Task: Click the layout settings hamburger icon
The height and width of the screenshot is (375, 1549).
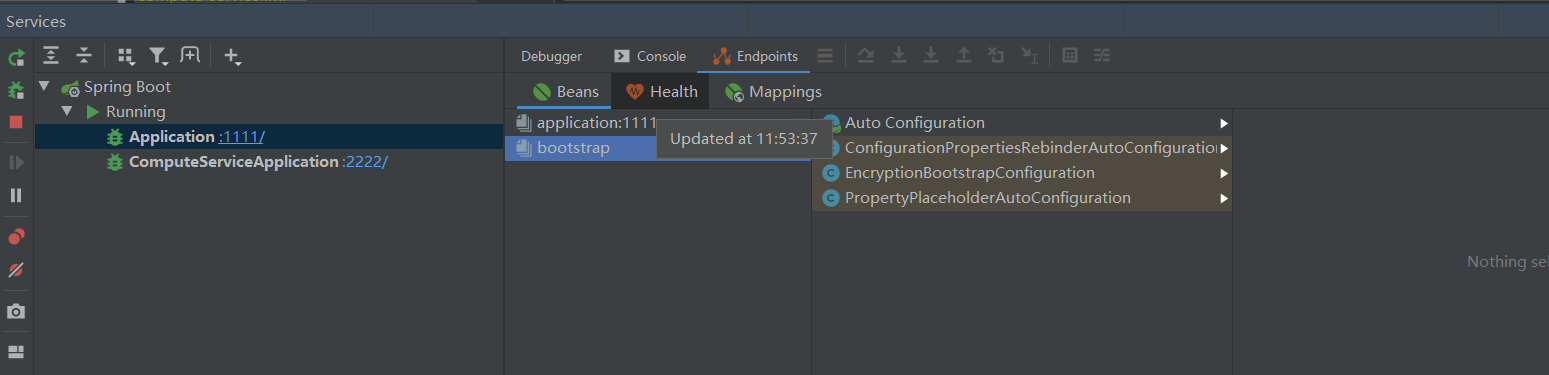Action: pyautogui.click(x=825, y=56)
